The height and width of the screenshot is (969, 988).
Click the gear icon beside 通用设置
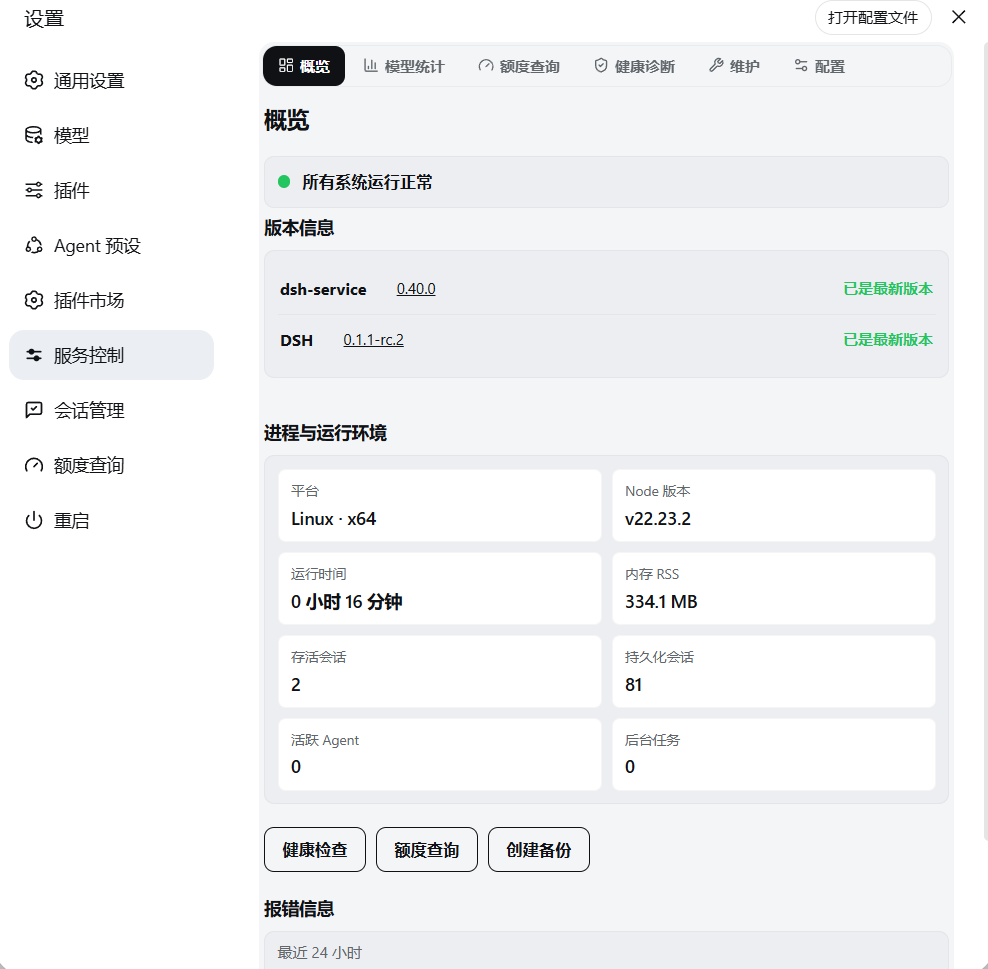point(34,81)
